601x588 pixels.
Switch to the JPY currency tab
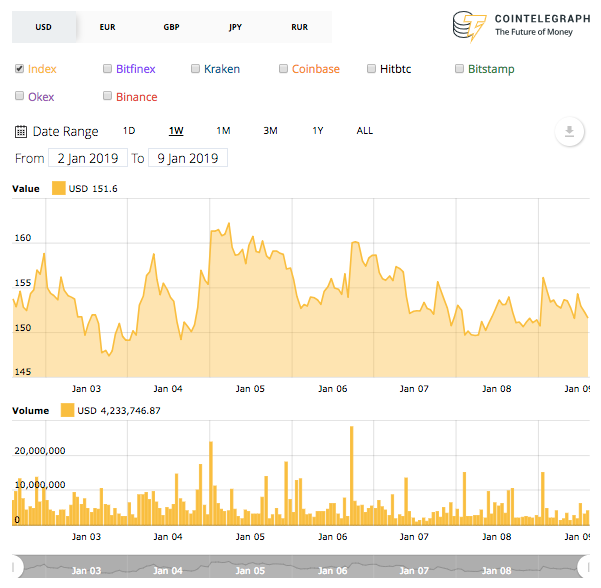pos(235,27)
